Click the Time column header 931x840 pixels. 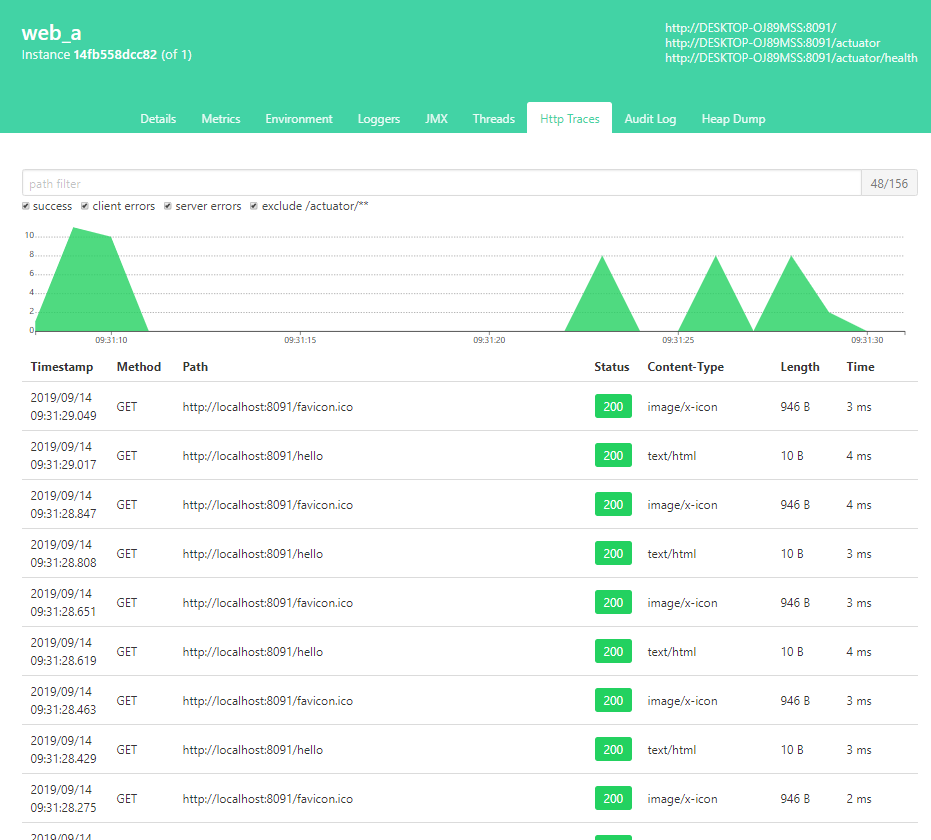tap(860, 367)
